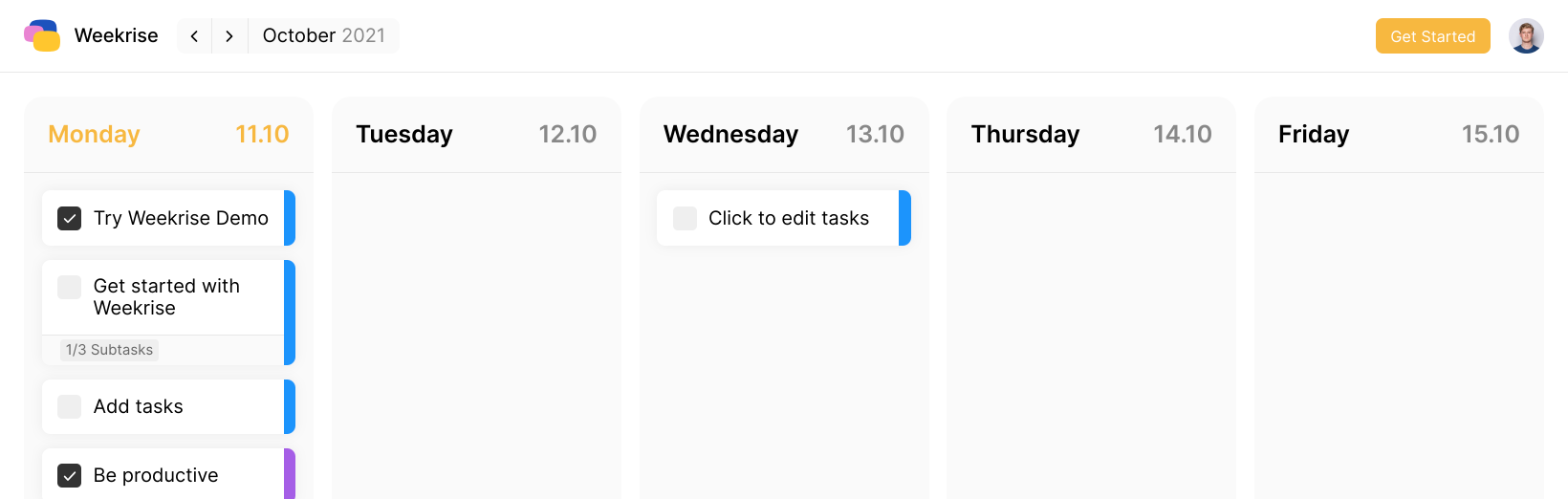Screen dimensions: 1568x499
Task: Select the Monday column header
Action: (94, 135)
